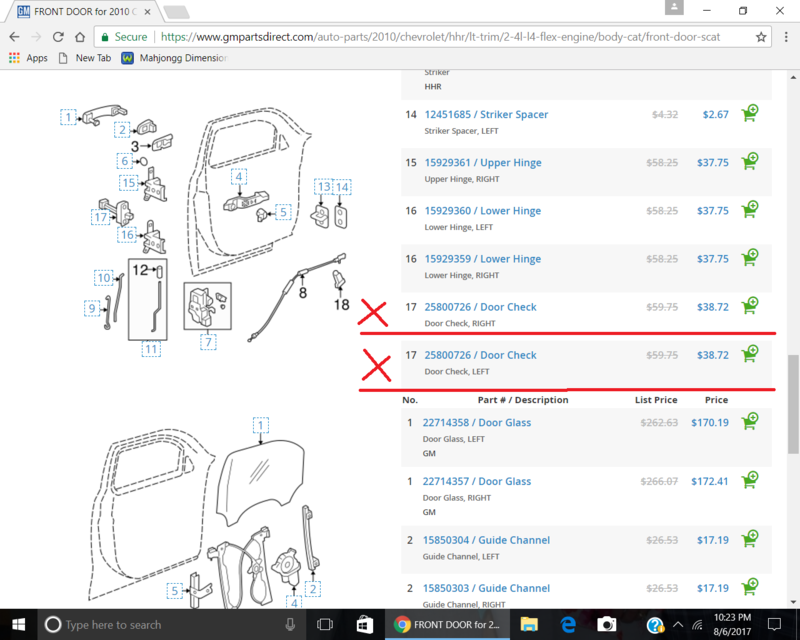Close the FRONT DOOR browser tab
This screenshot has height=640, width=800.
(x=147, y=11)
